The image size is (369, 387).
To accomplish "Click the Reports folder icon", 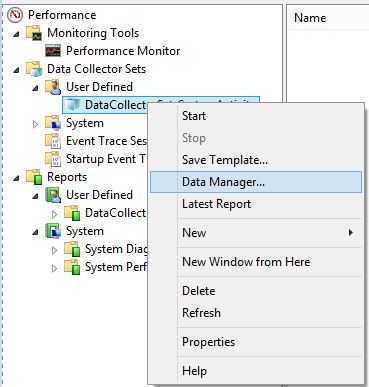I will [34, 177].
